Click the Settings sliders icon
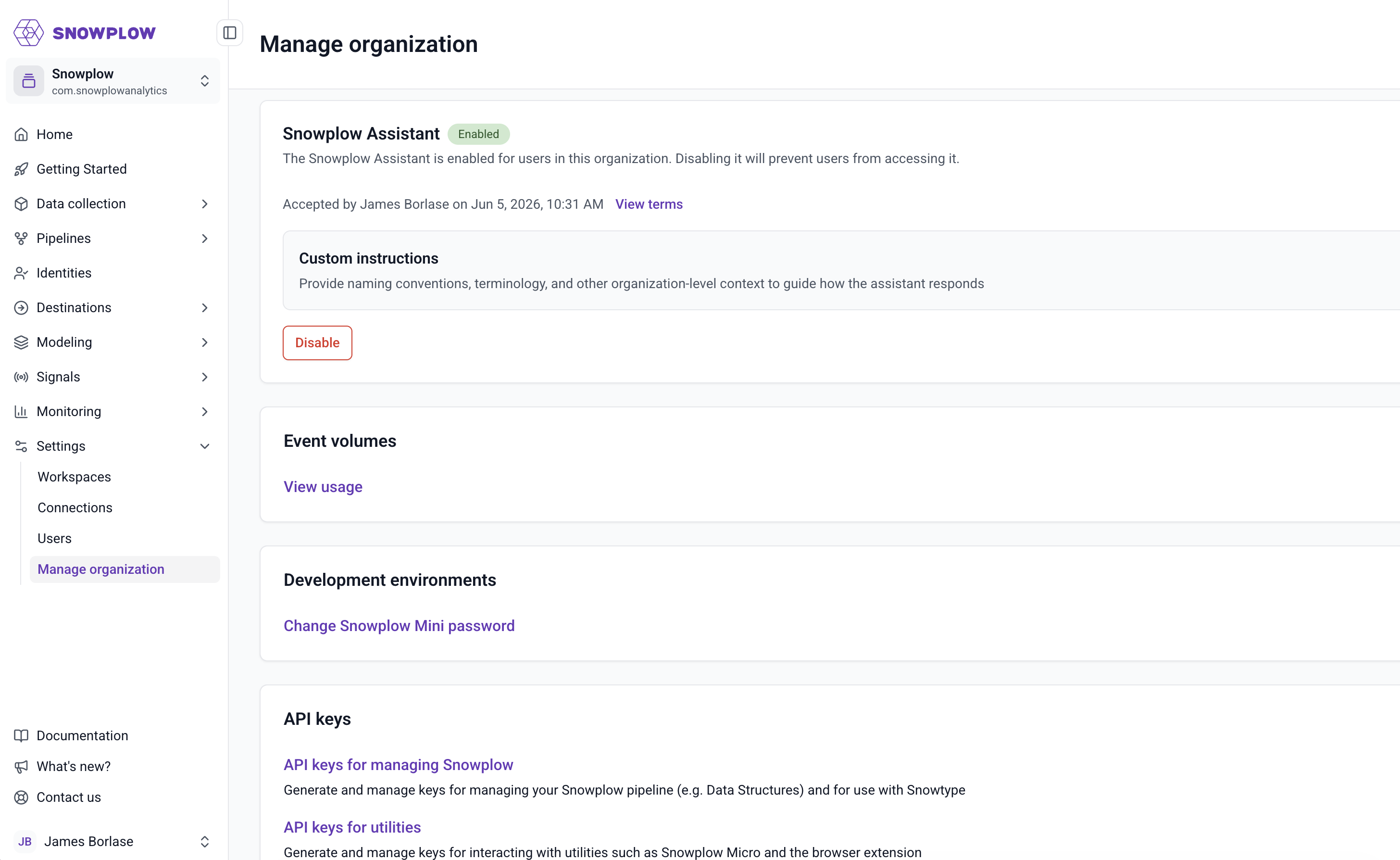The height and width of the screenshot is (860, 1400). tap(21, 447)
